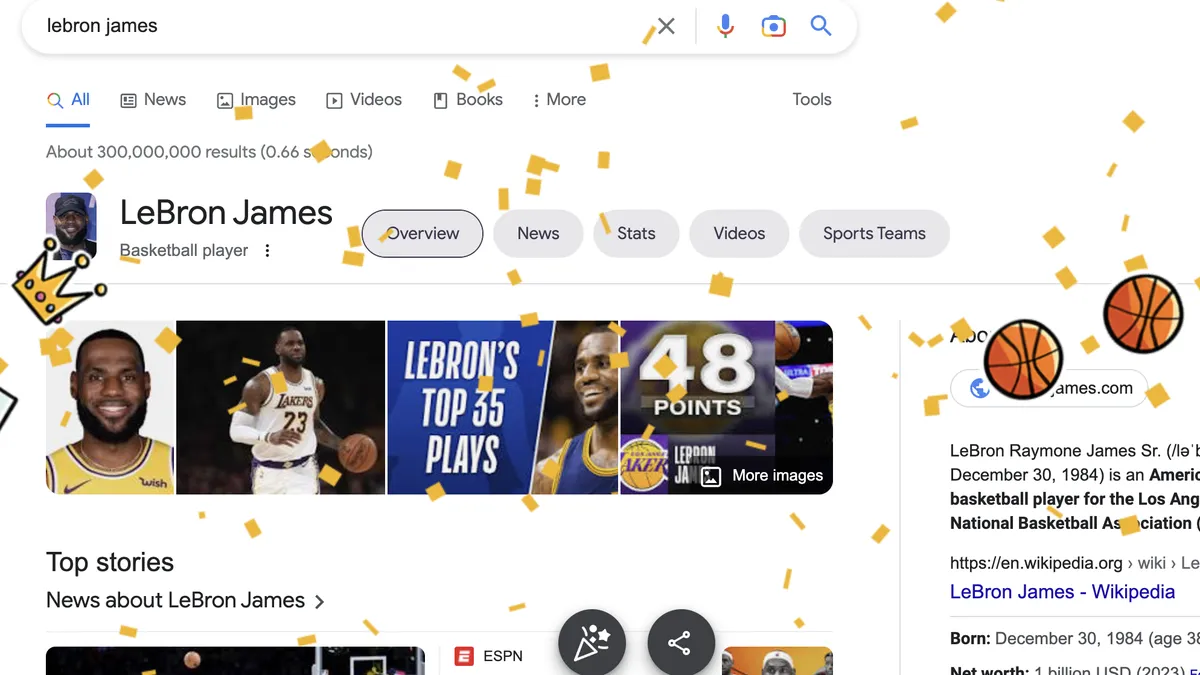
Task: Open the Tools options
Action: tap(812, 100)
